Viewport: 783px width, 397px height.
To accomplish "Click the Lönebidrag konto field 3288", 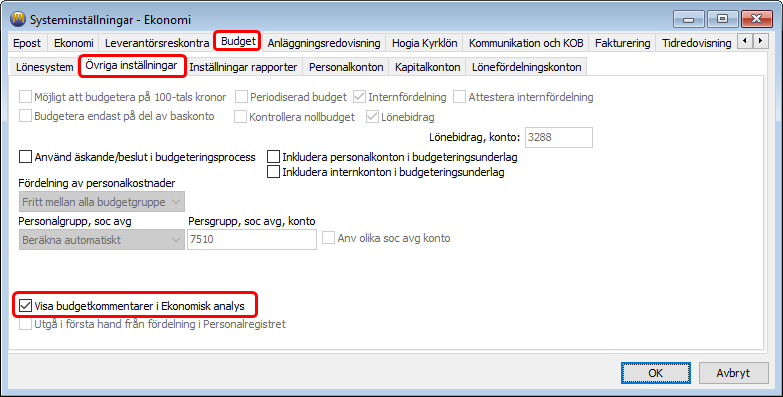I will tap(559, 137).
